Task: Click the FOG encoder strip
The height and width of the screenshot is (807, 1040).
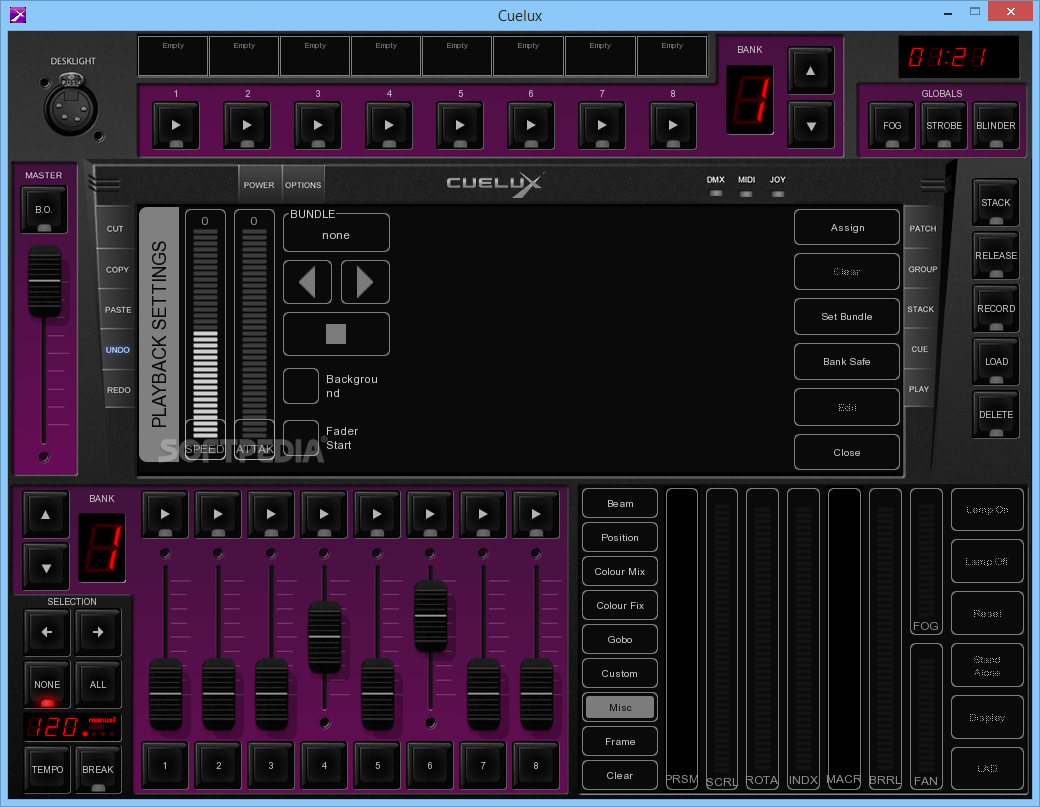Action: [926, 562]
